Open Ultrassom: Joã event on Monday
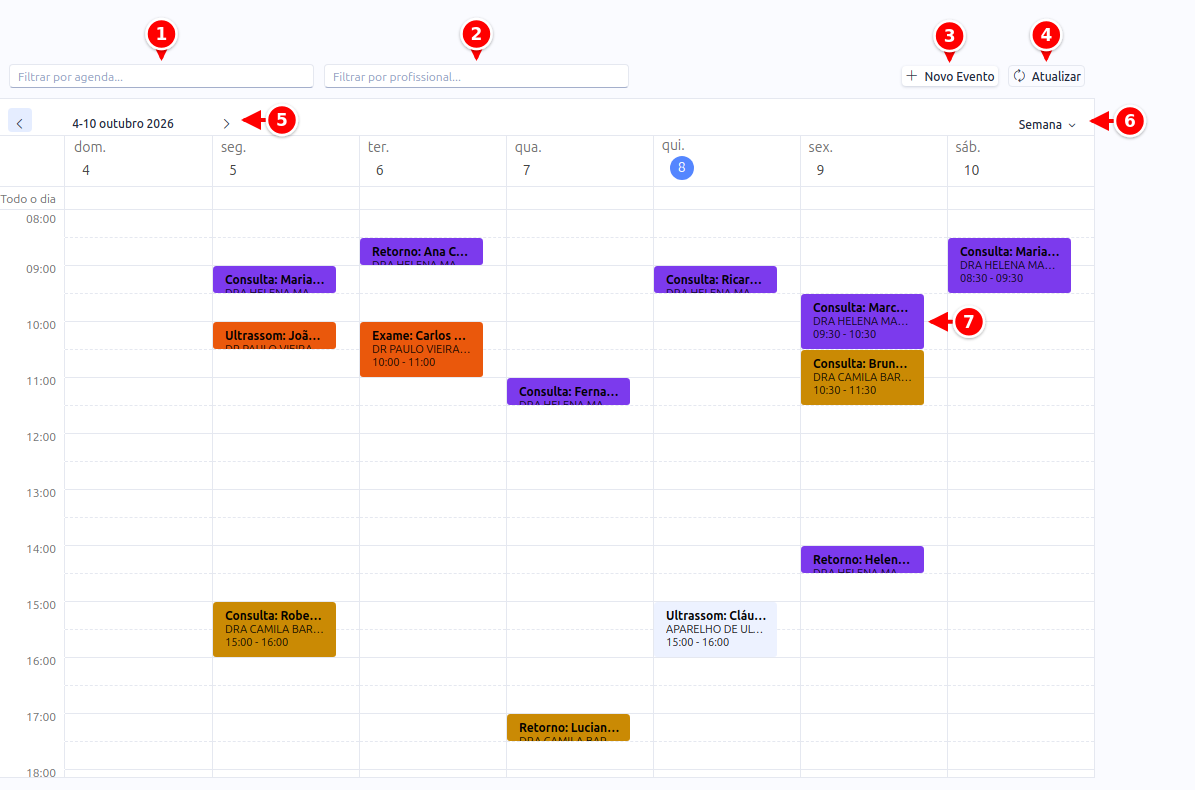 coord(274,336)
